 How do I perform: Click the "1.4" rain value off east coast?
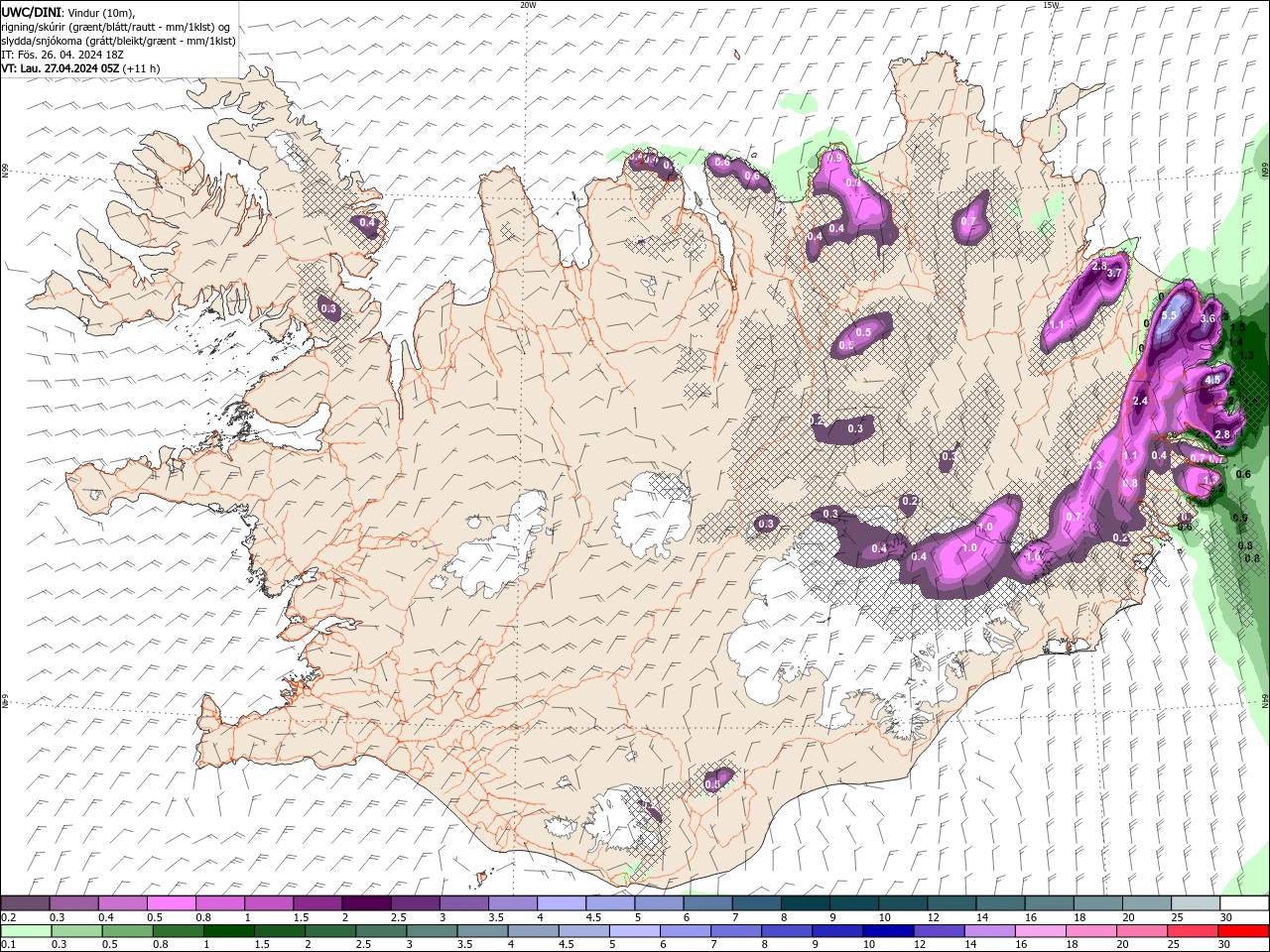coord(1236,342)
